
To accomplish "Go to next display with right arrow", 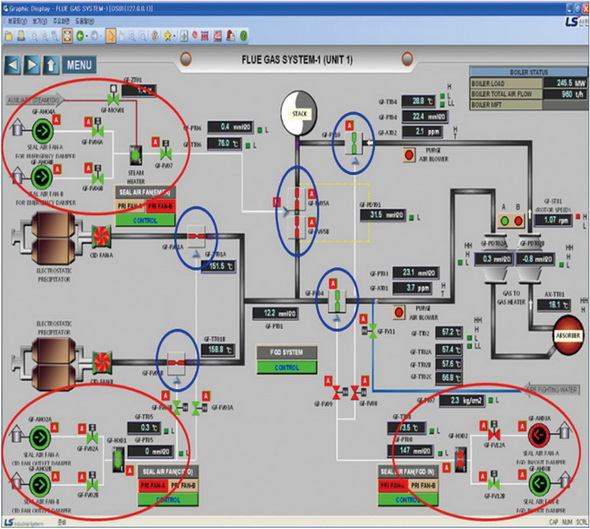I will [x=32, y=65].
